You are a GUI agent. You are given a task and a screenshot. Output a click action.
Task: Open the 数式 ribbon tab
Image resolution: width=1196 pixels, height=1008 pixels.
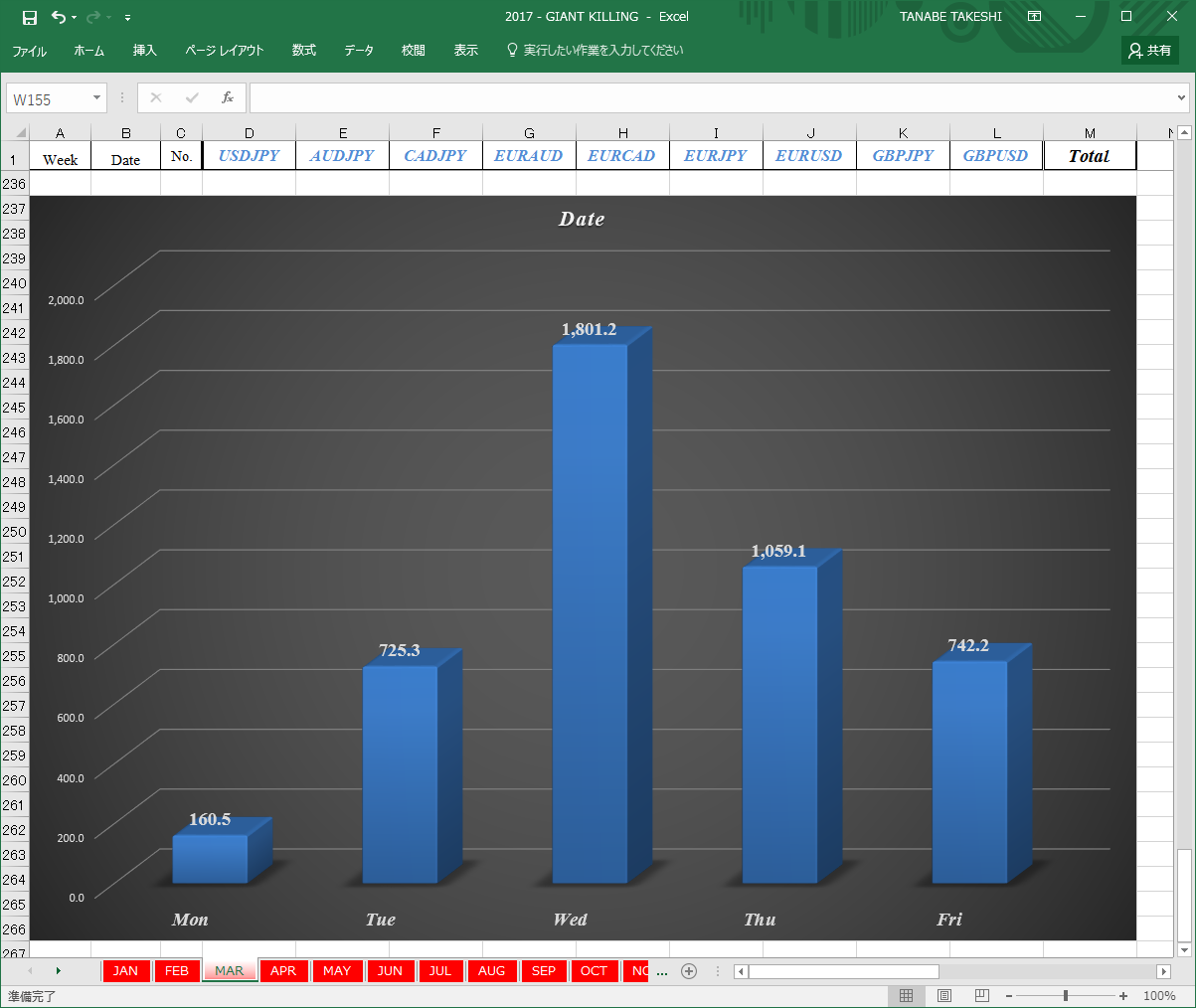(x=304, y=50)
